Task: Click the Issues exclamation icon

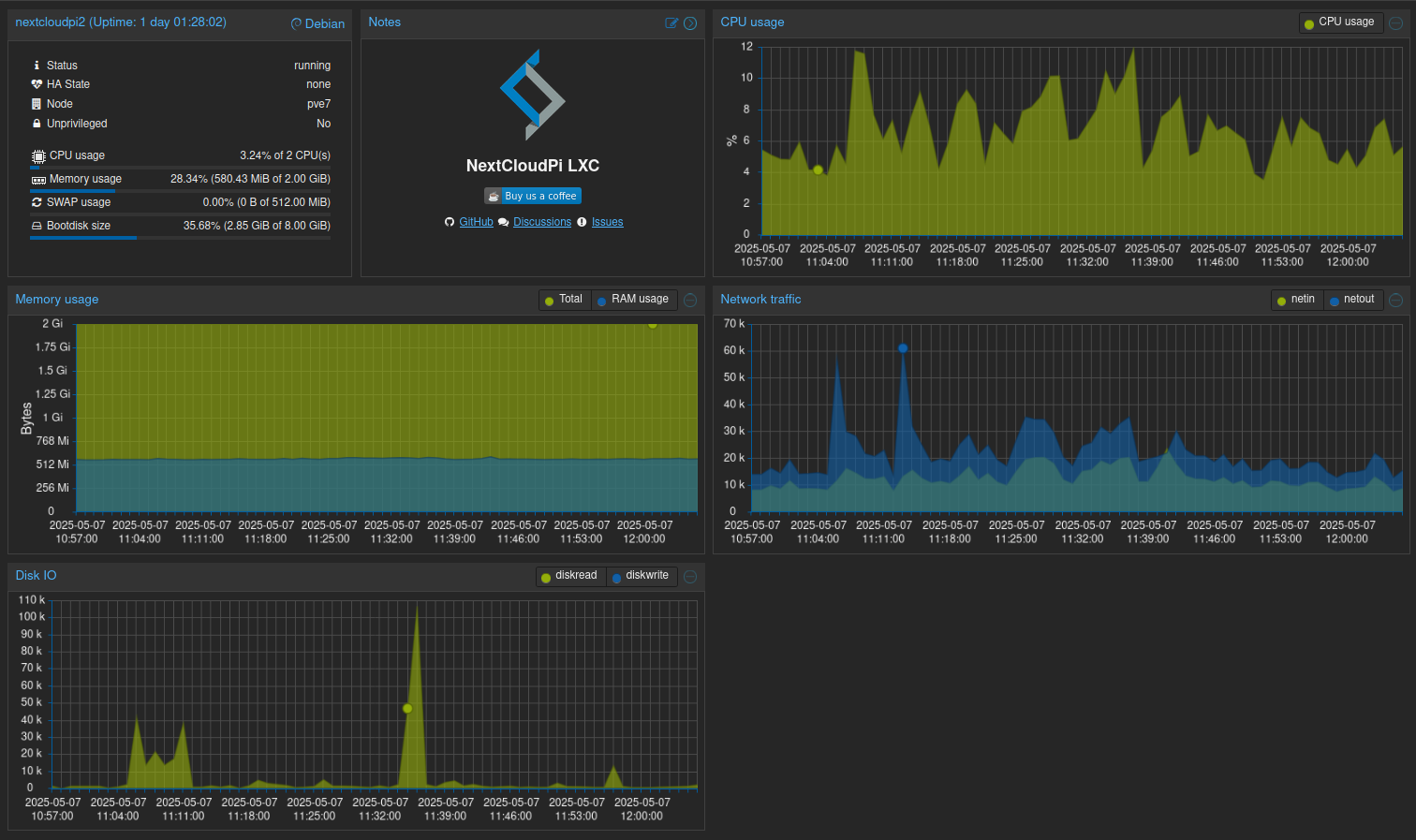Action: click(x=582, y=222)
